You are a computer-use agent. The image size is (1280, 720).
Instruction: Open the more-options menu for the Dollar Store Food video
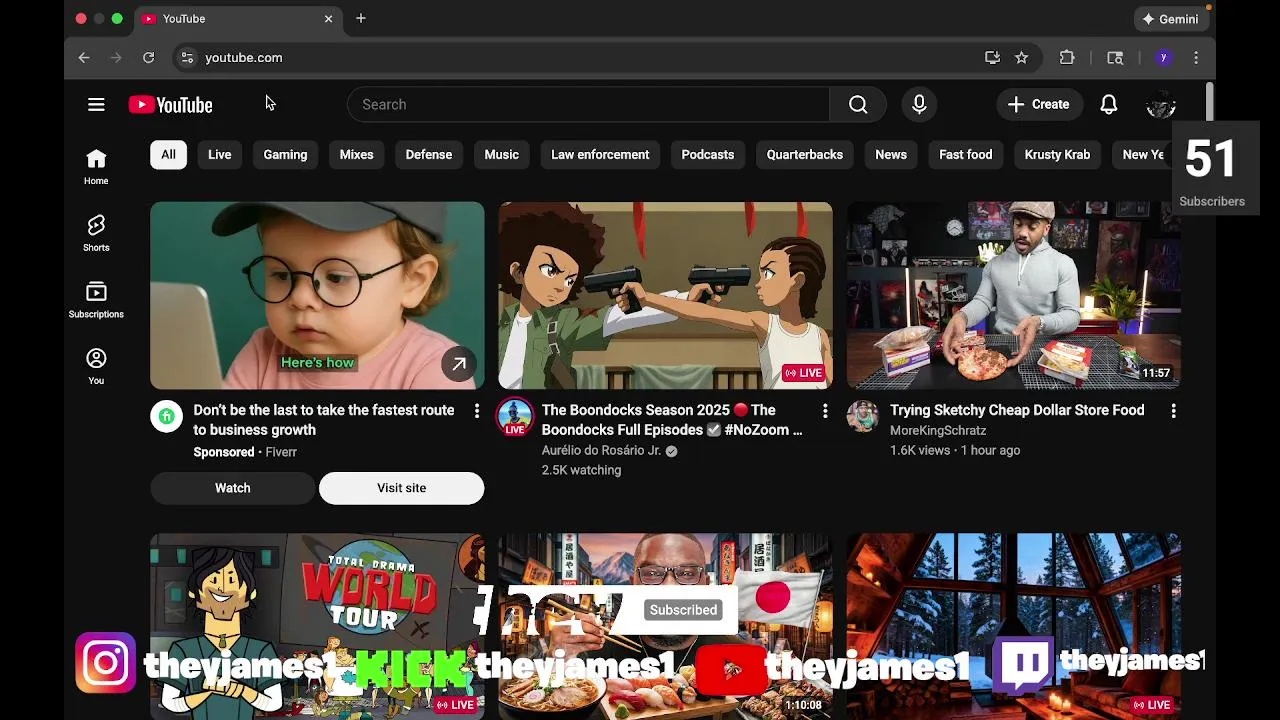(x=1173, y=411)
